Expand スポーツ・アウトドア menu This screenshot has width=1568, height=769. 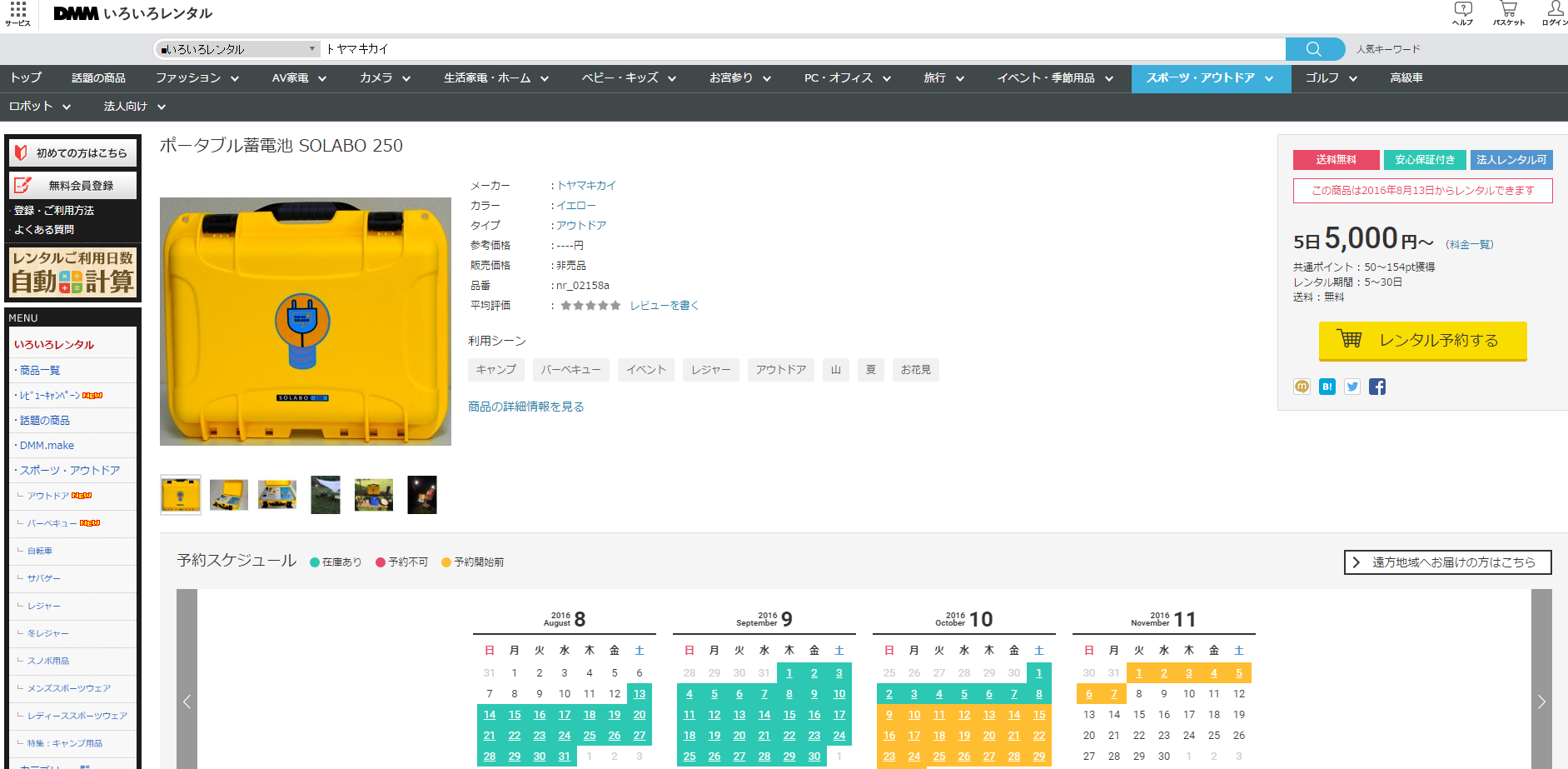pos(1211,78)
